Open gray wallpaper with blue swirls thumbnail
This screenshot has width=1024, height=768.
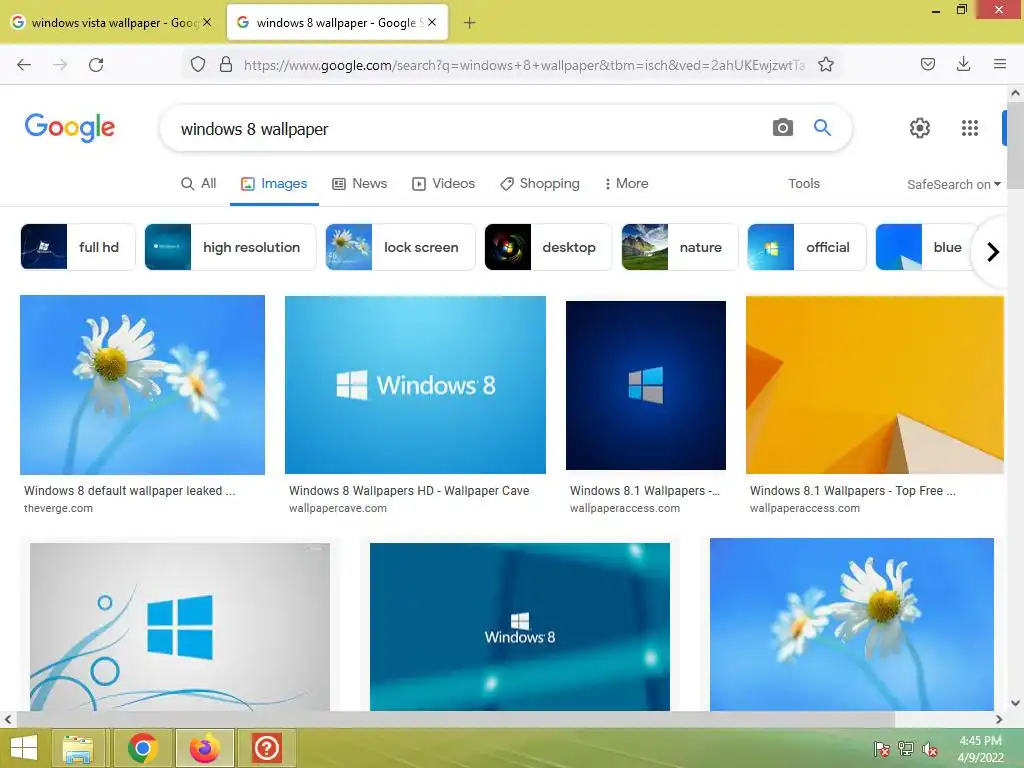coord(180,627)
